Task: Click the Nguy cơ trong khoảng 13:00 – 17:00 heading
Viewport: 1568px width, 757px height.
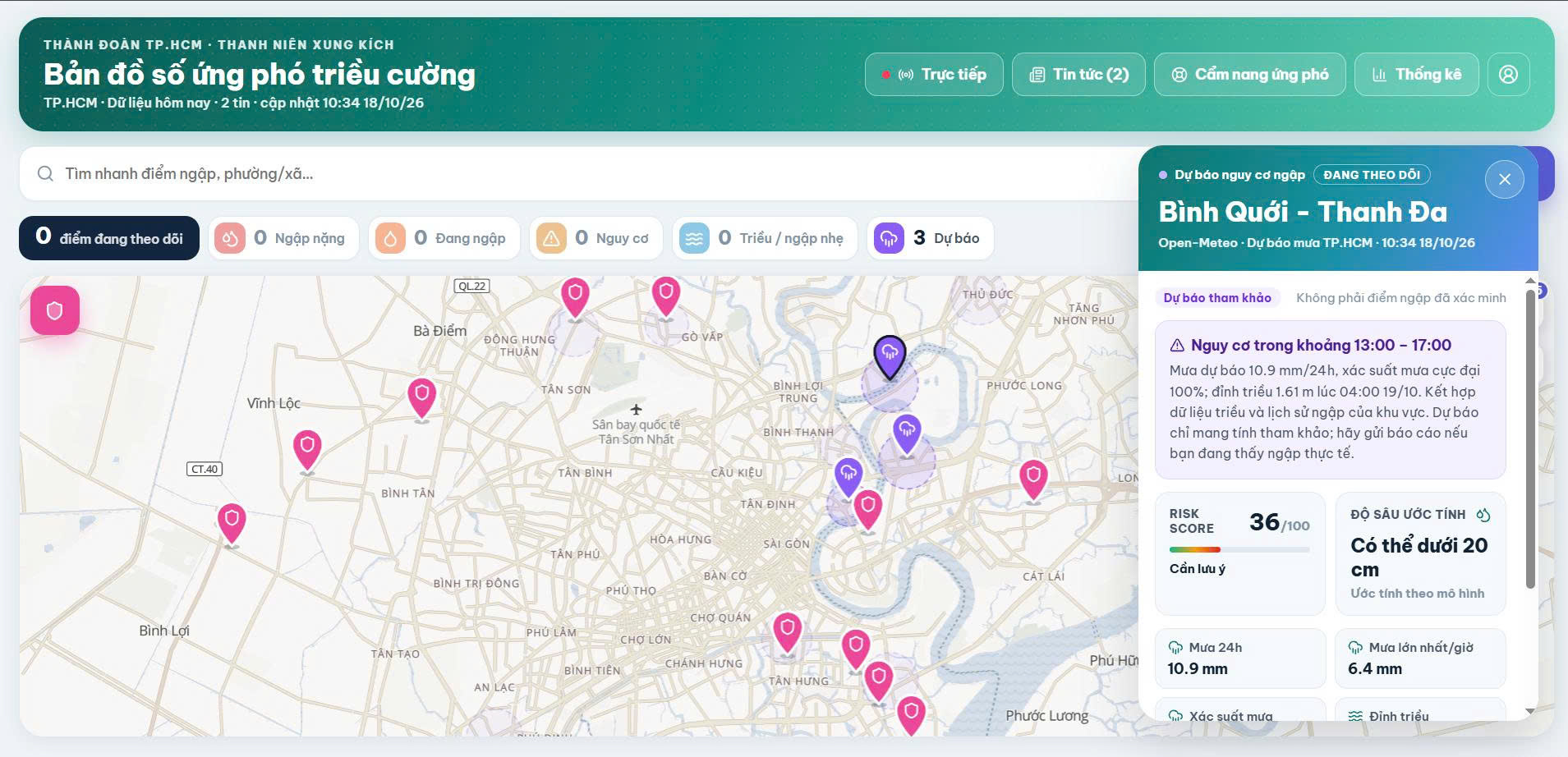Action: click(1321, 346)
